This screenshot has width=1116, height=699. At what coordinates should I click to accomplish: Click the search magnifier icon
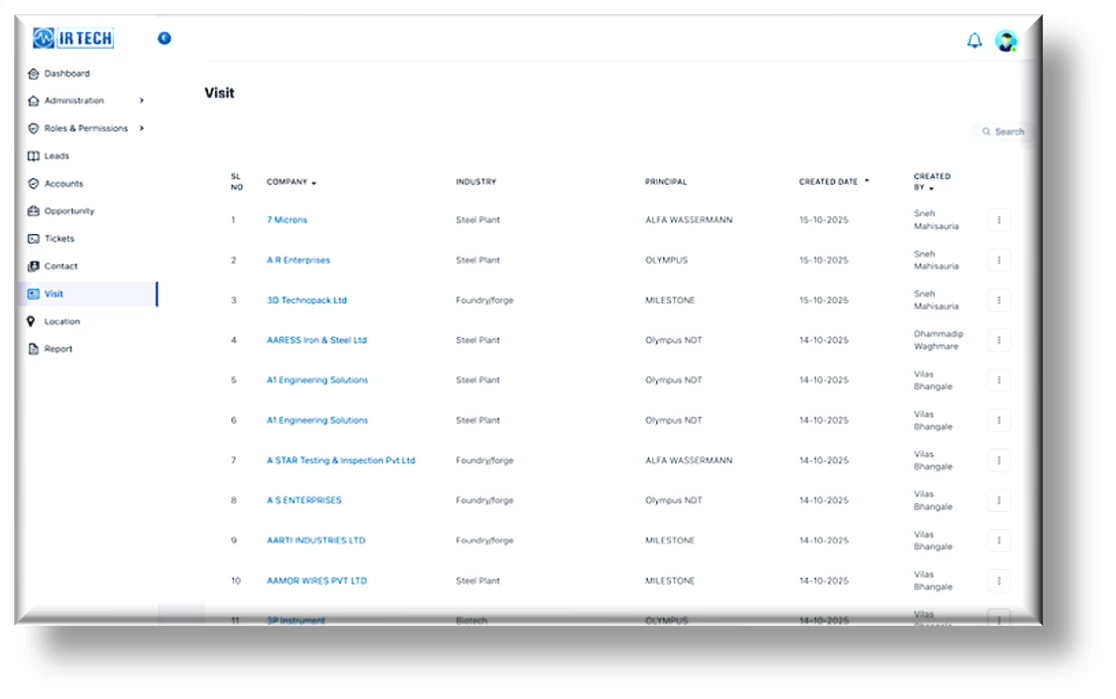986,132
